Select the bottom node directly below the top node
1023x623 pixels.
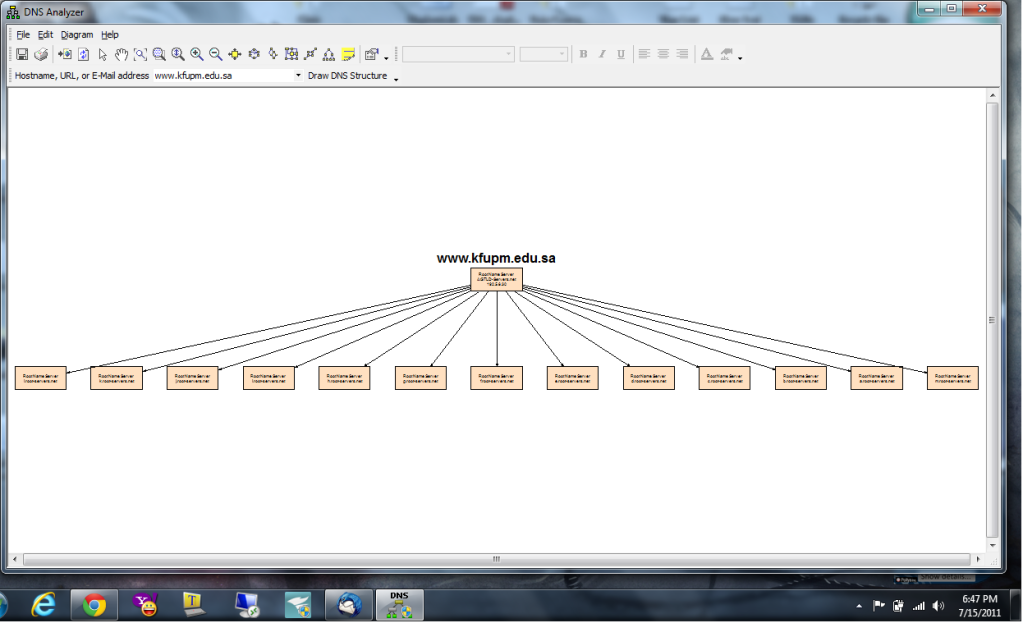496,378
